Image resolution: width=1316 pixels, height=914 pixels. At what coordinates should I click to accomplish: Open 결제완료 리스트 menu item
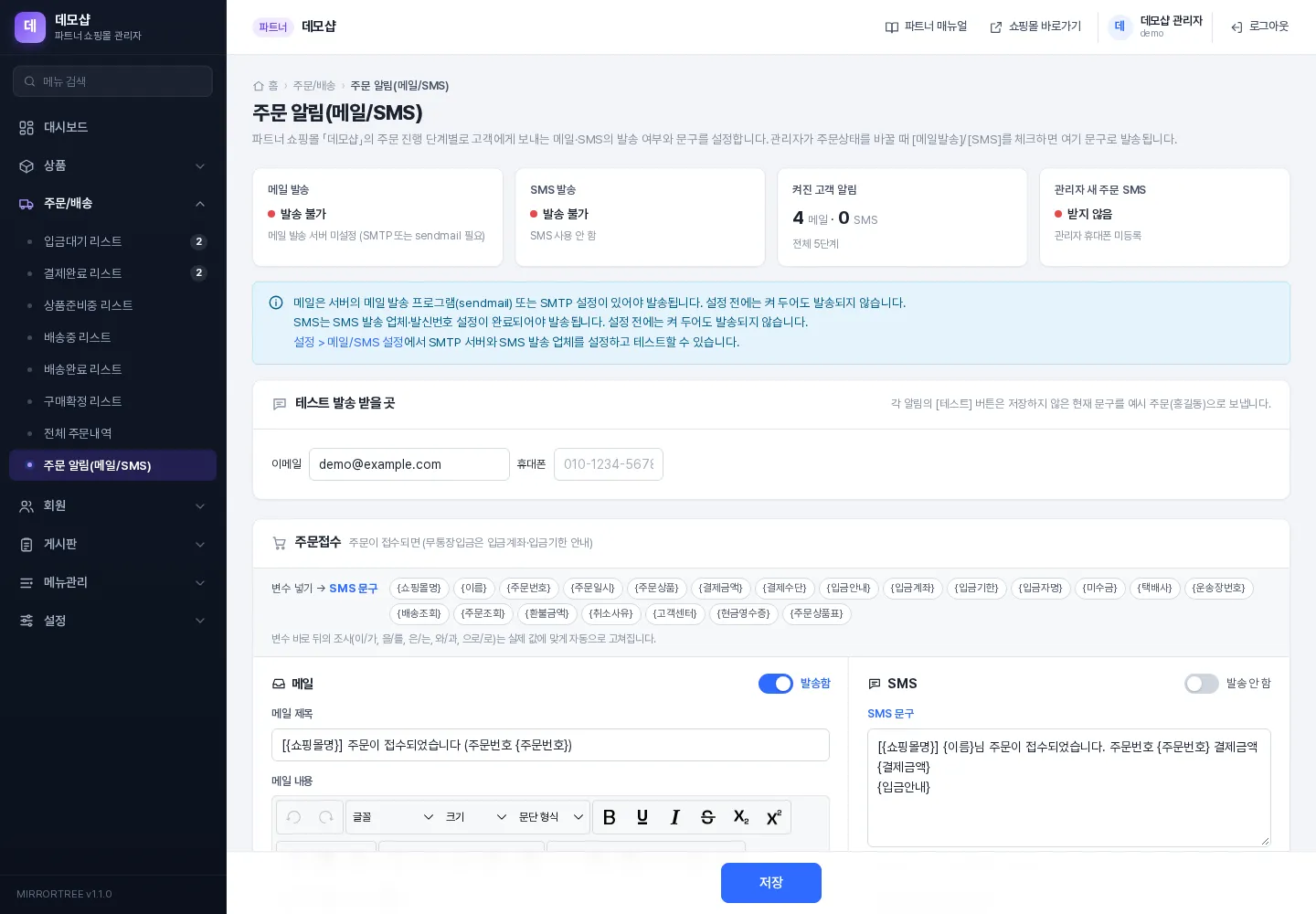[x=112, y=273]
